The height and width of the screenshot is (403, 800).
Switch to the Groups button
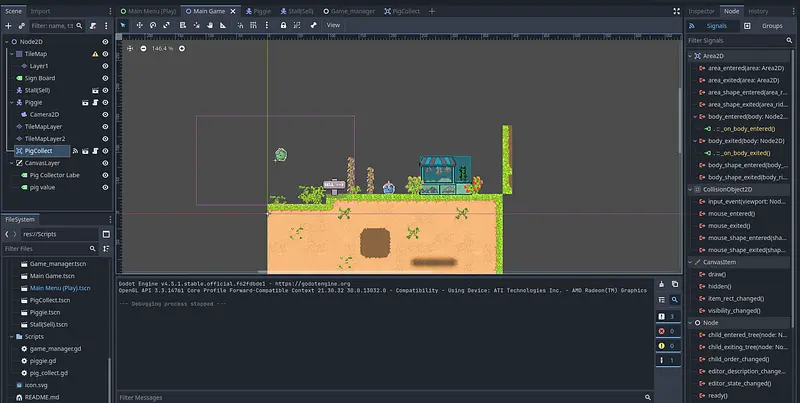[x=771, y=25]
